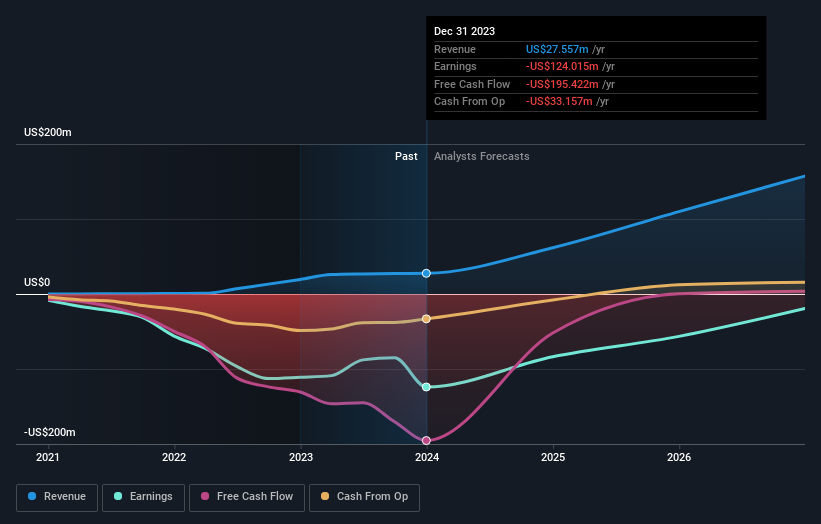The width and height of the screenshot is (821, 524).
Task: Click the 2022 x-axis label
Action: [174, 457]
